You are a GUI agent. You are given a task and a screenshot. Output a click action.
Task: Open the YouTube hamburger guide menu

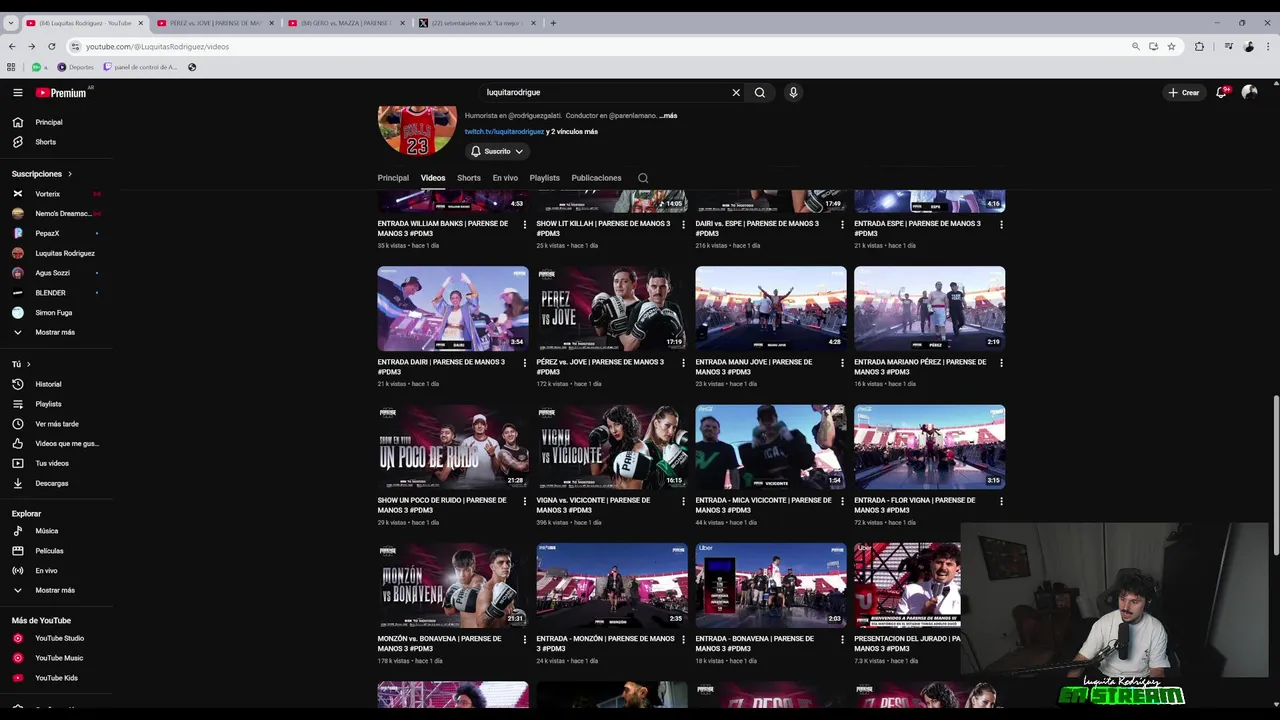17,92
